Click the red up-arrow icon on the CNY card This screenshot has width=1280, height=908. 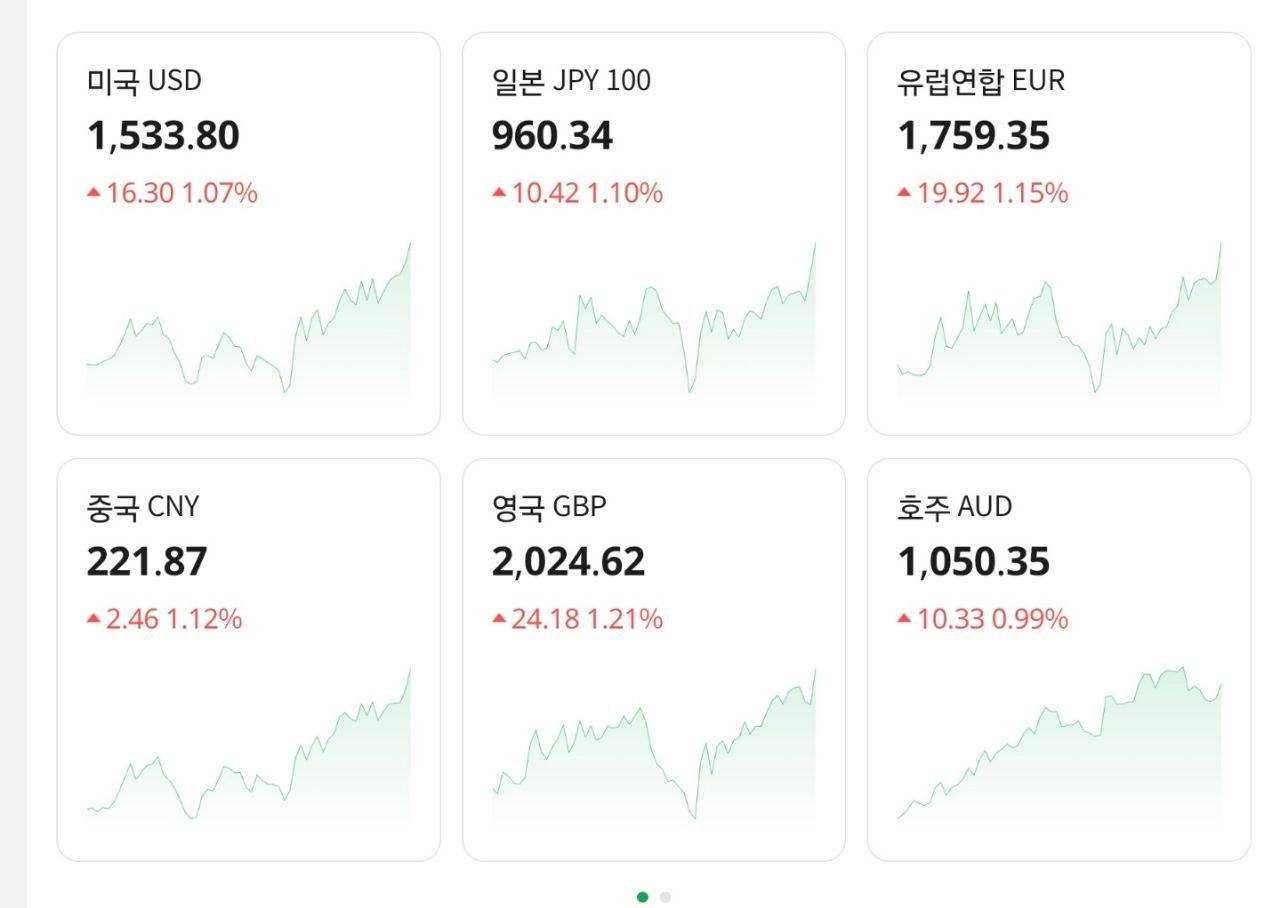(94, 619)
